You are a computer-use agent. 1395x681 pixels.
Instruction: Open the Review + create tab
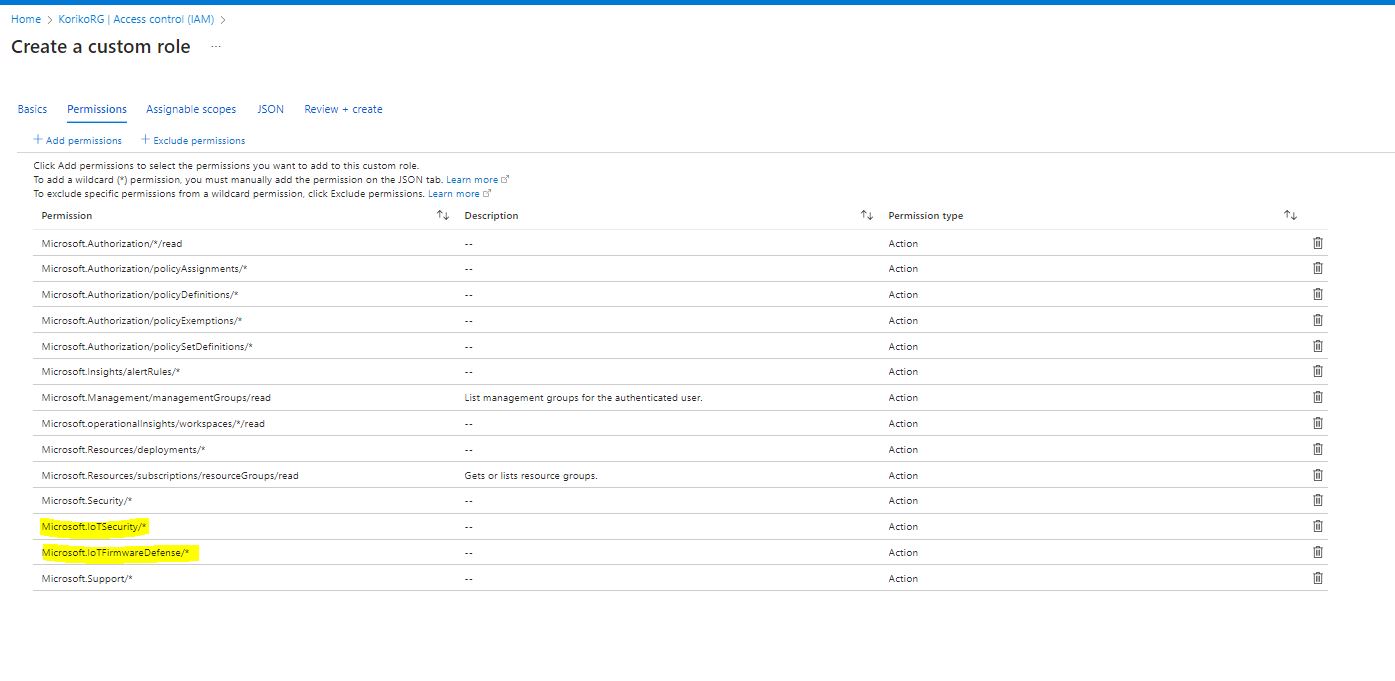pyautogui.click(x=343, y=109)
